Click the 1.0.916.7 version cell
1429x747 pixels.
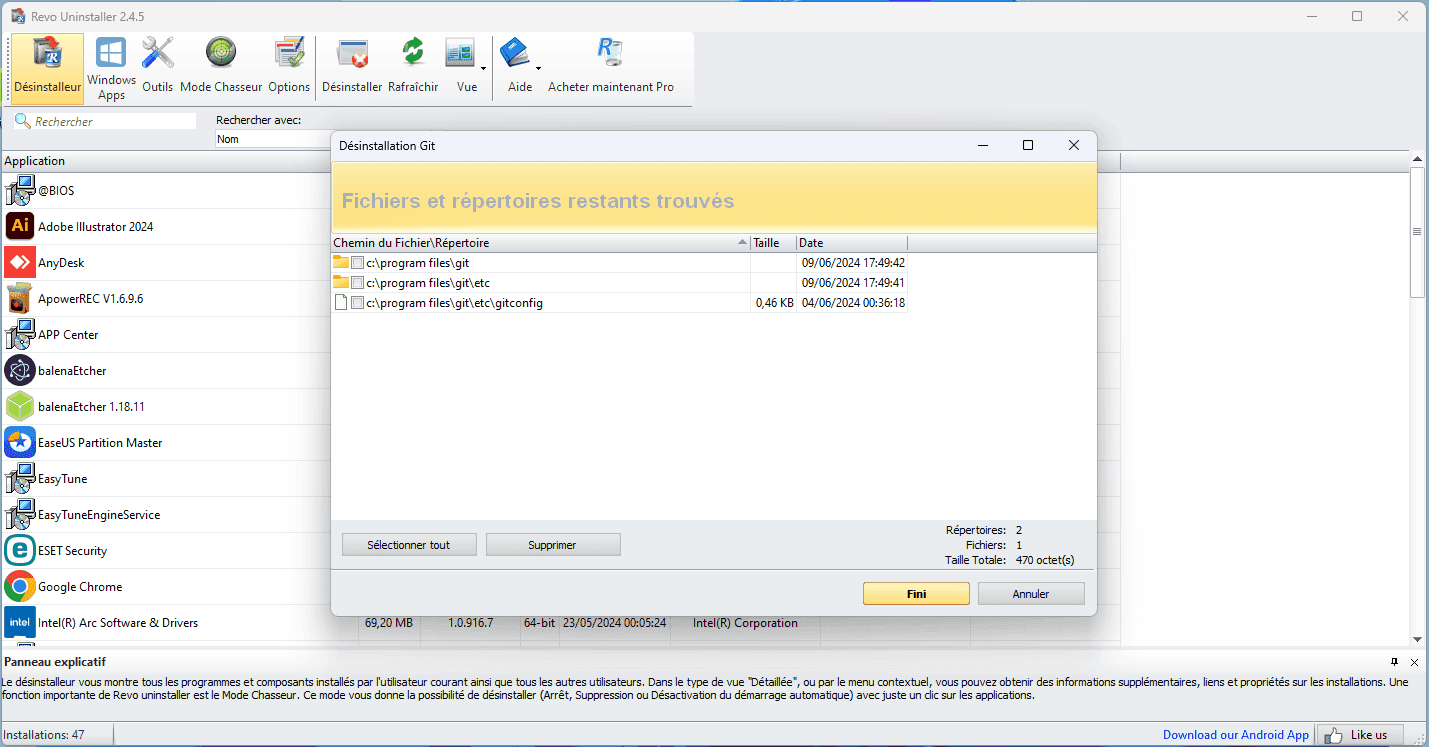point(470,623)
